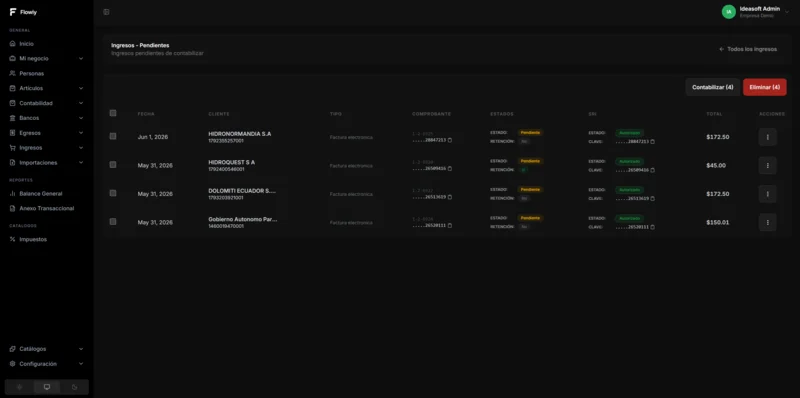Go back via Todos los ingresos link
Image resolution: width=800 pixels, height=398 pixels.
[x=748, y=49]
